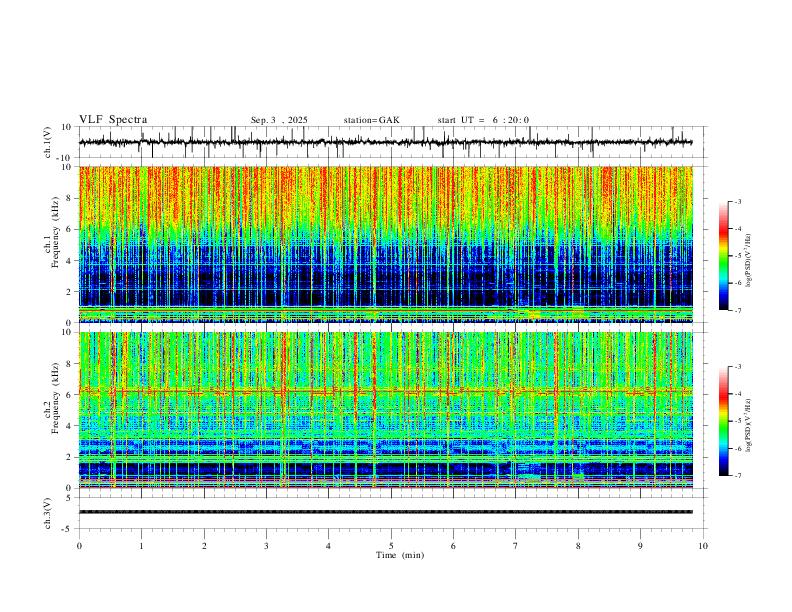This screenshot has width=792, height=612.
Task: Click the time axis tick label "3"
Action: tap(266, 546)
